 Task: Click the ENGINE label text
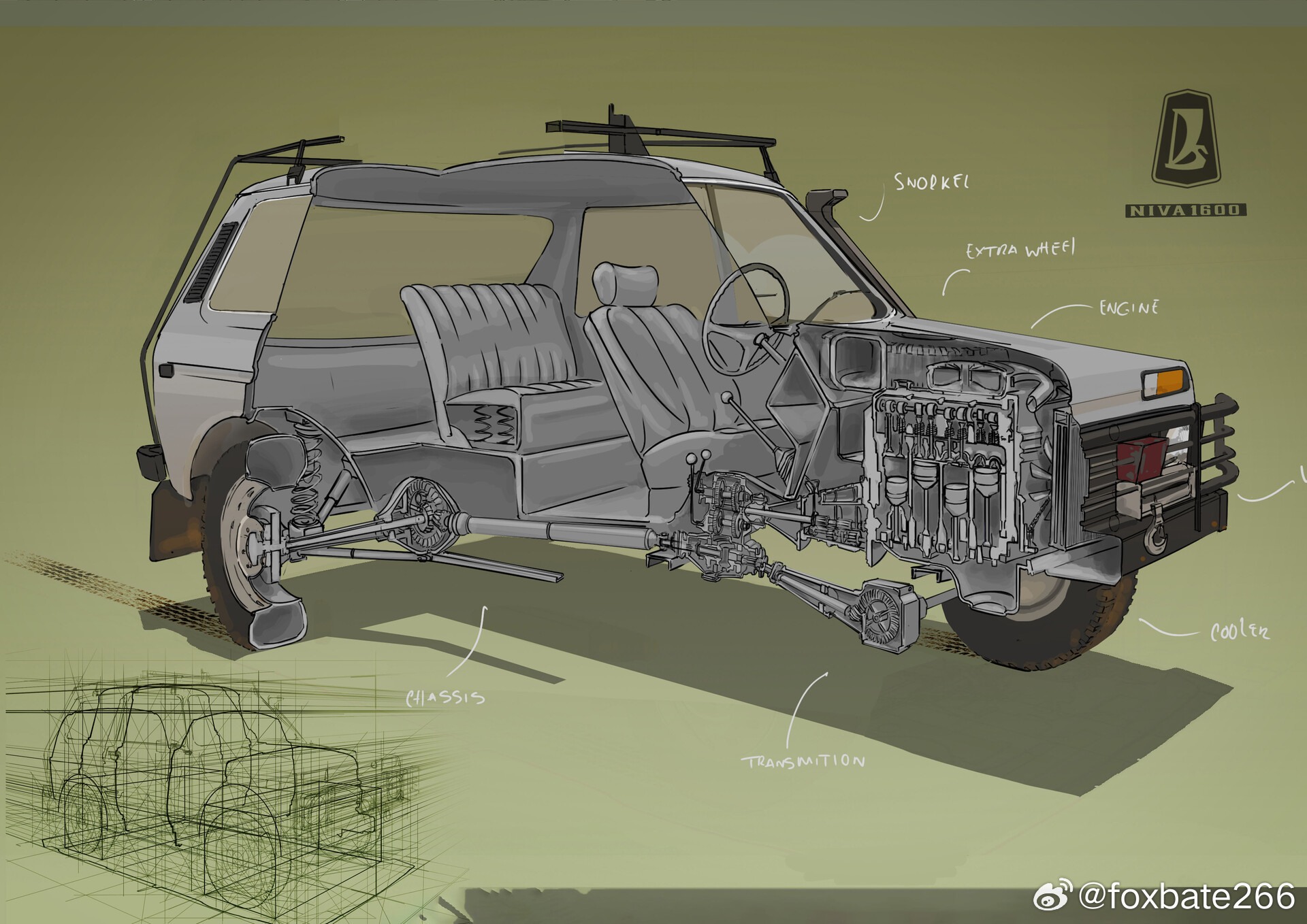(x=1129, y=308)
